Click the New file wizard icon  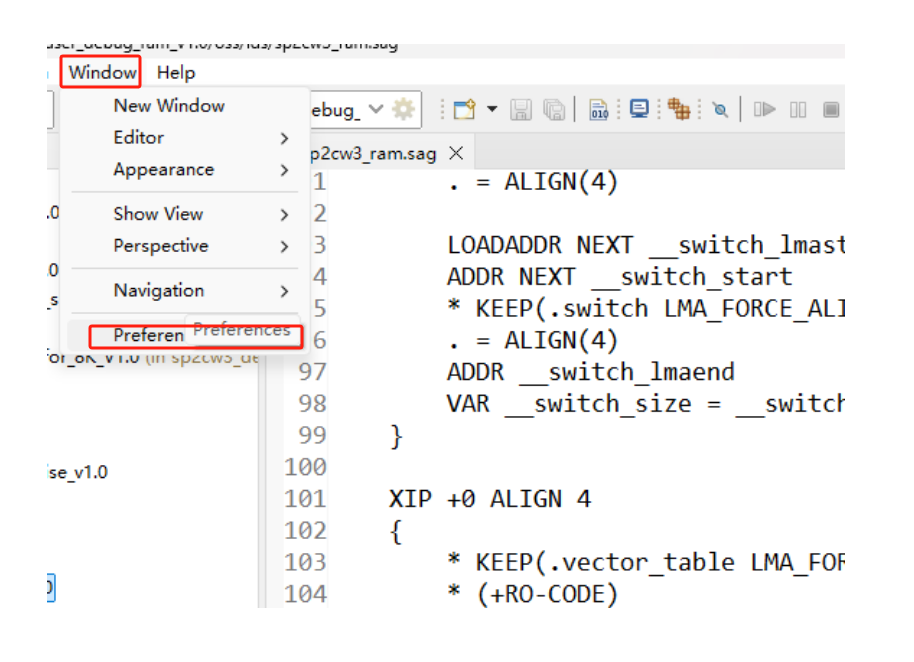(x=463, y=109)
